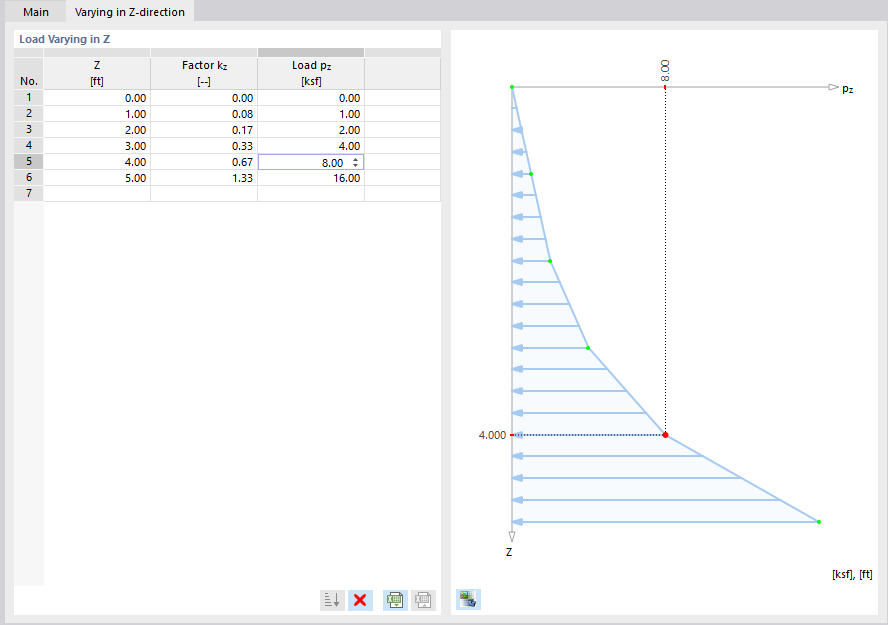Switch to the Main tab
The width and height of the screenshot is (888, 625).
(35, 12)
